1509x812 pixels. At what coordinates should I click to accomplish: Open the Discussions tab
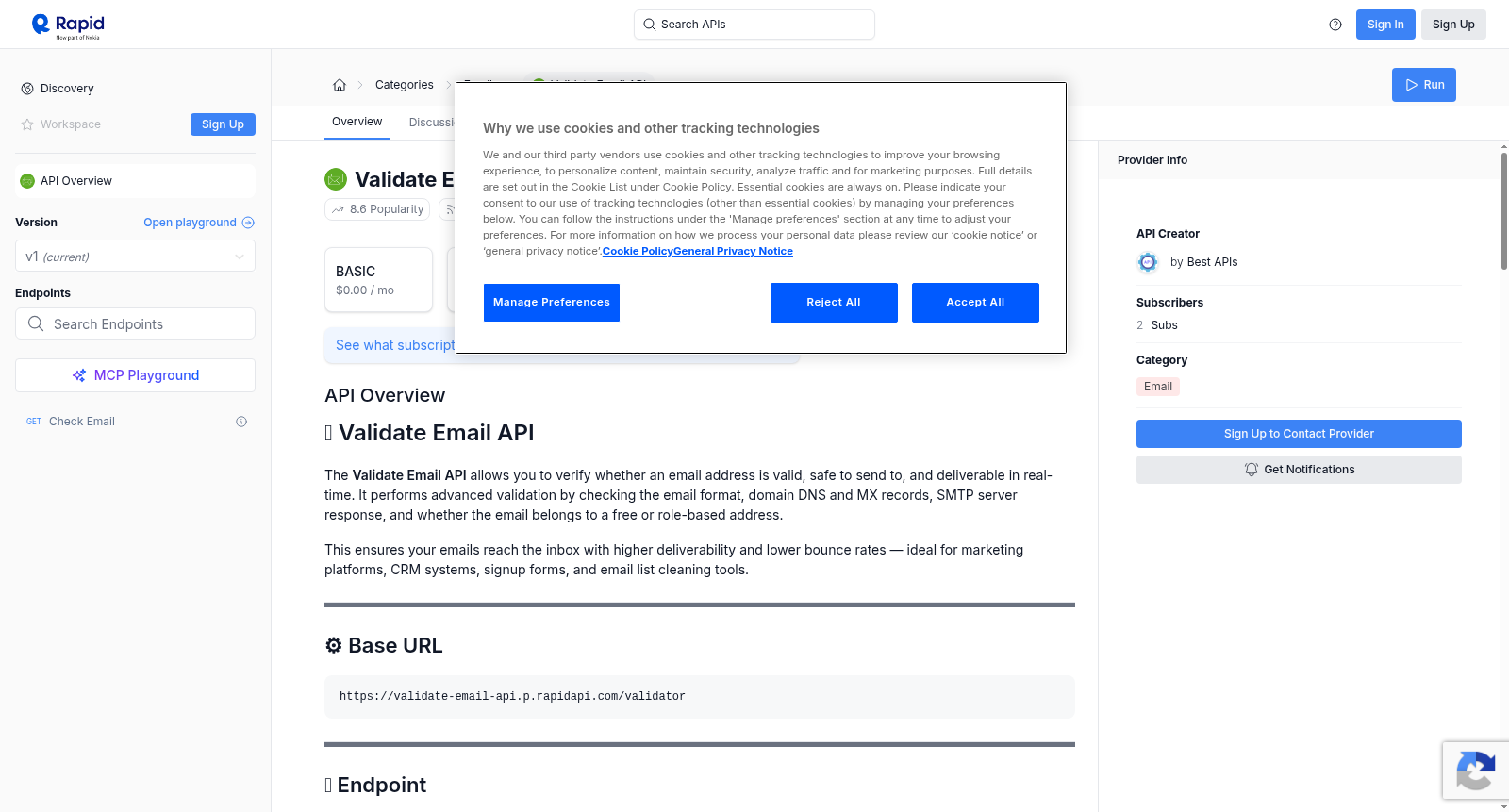(x=432, y=123)
